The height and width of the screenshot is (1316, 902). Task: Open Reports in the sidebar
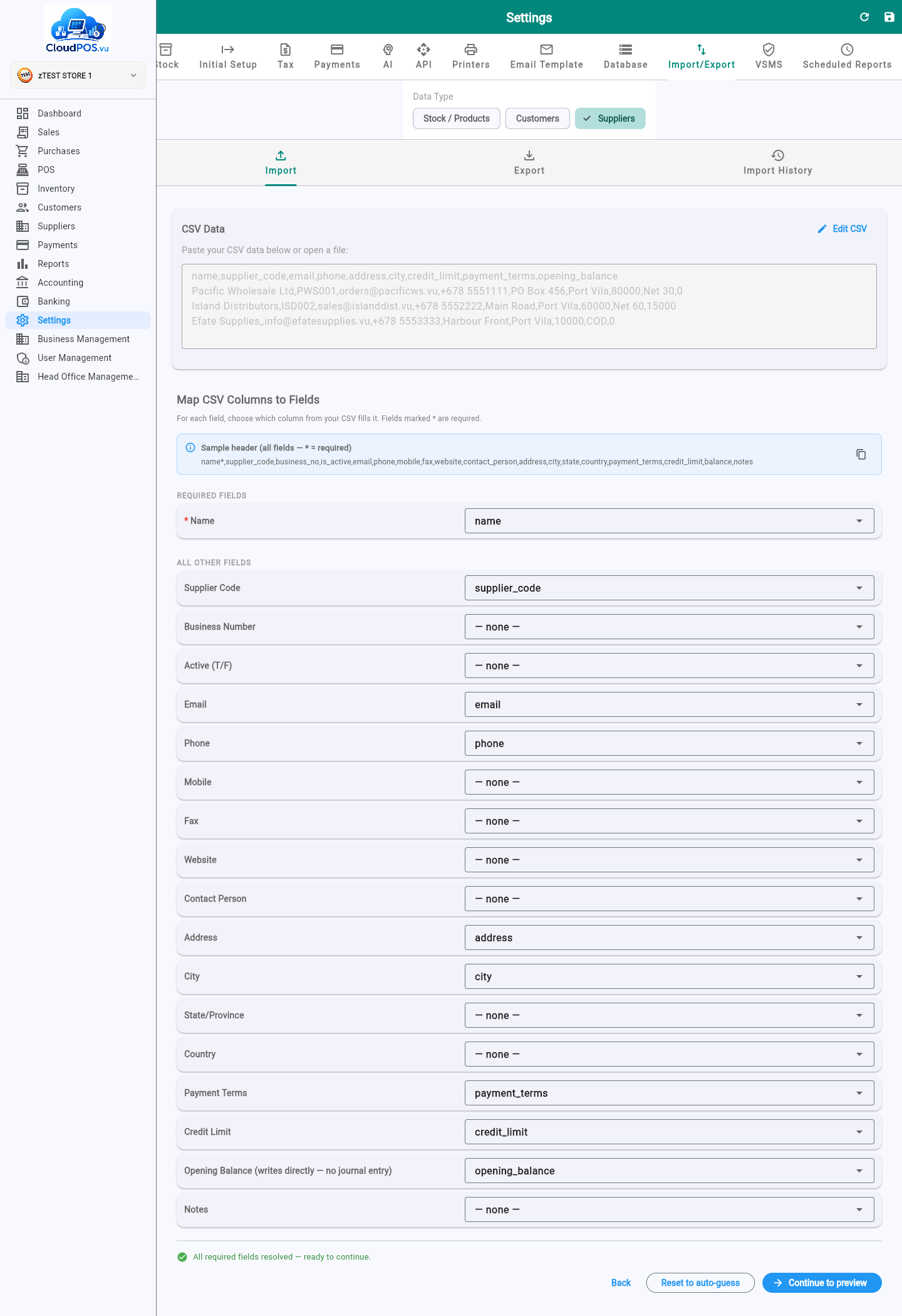78,264
